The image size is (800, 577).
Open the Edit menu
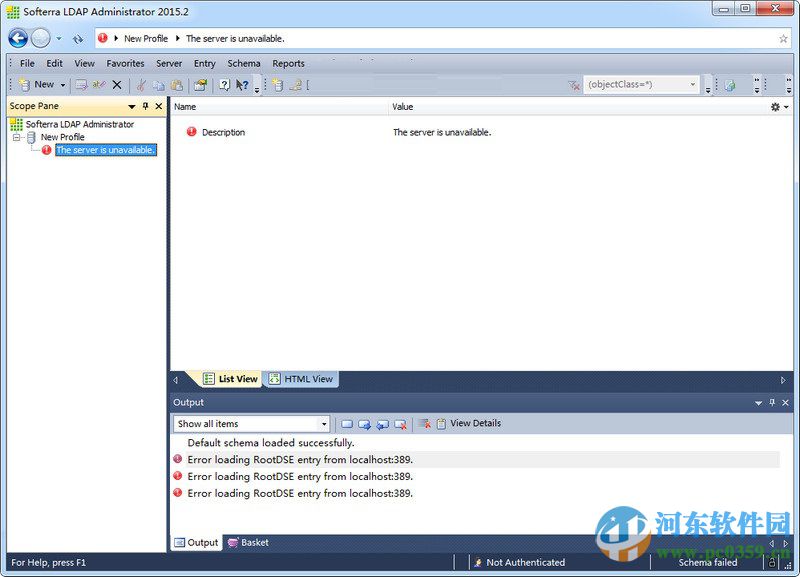pyautogui.click(x=55, y=63)
